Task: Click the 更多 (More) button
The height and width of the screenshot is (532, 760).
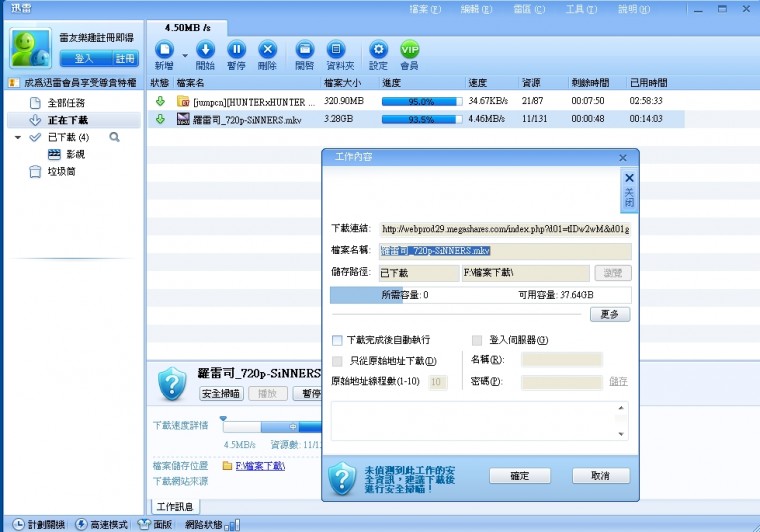Action: 610,314
